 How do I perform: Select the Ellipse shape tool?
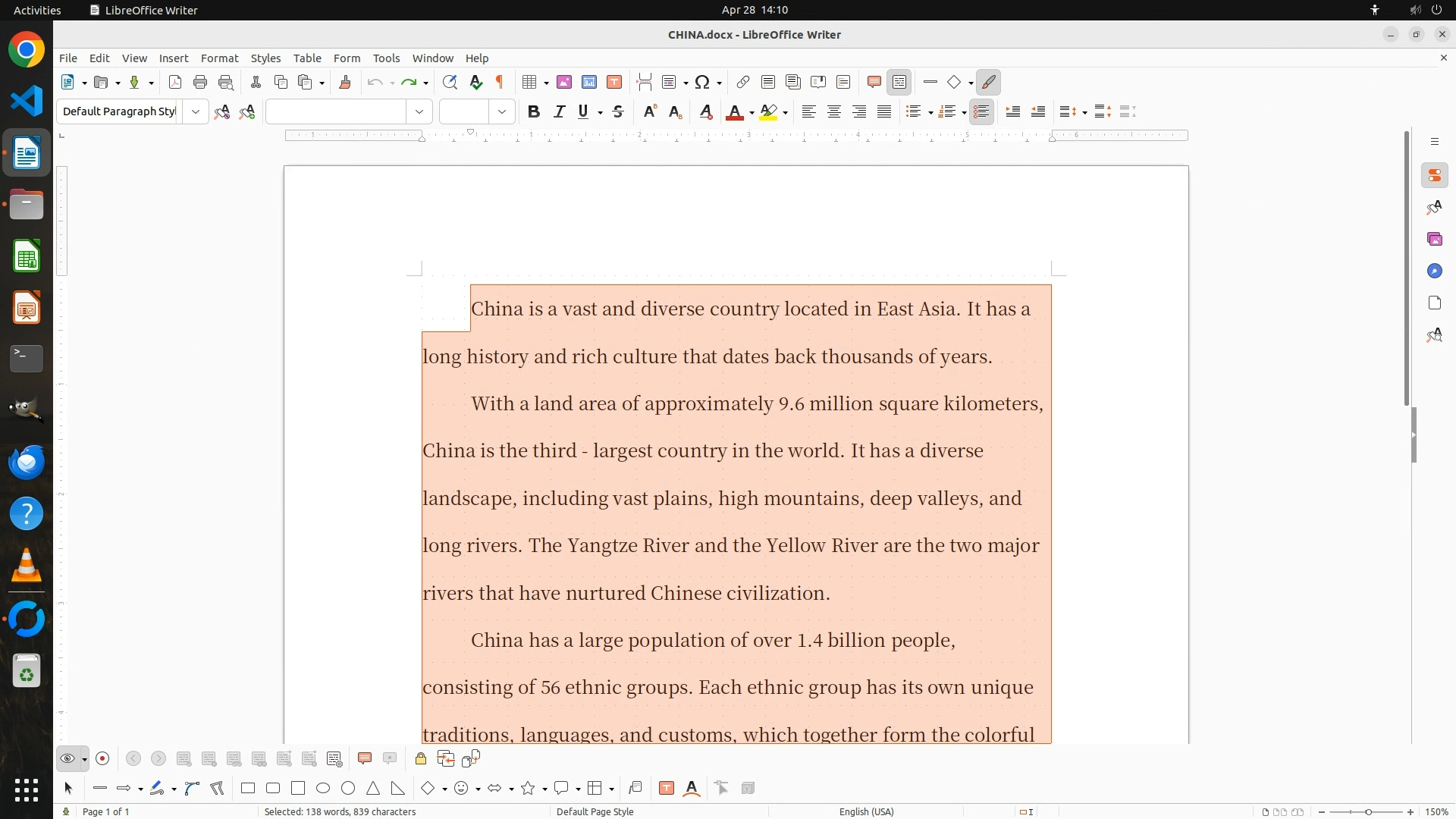click(323, 789)
